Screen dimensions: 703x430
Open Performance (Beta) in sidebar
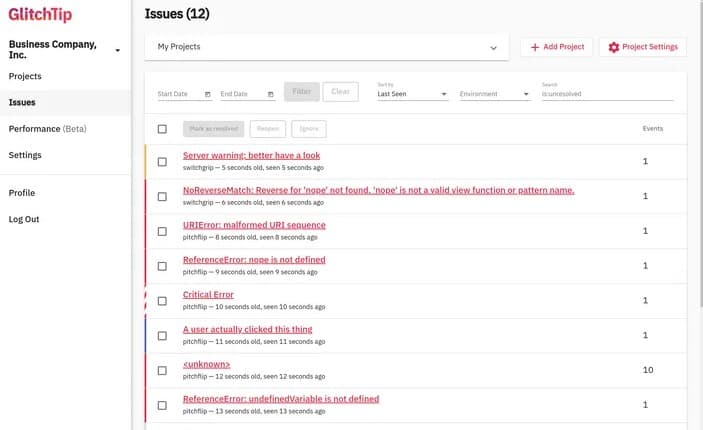pyautogui.click(x=48, y=129)
